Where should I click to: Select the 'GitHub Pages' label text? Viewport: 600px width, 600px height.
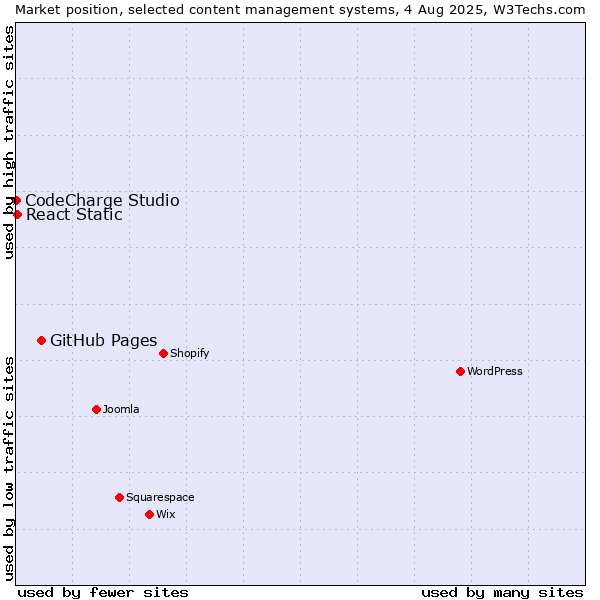pos(104,341)
